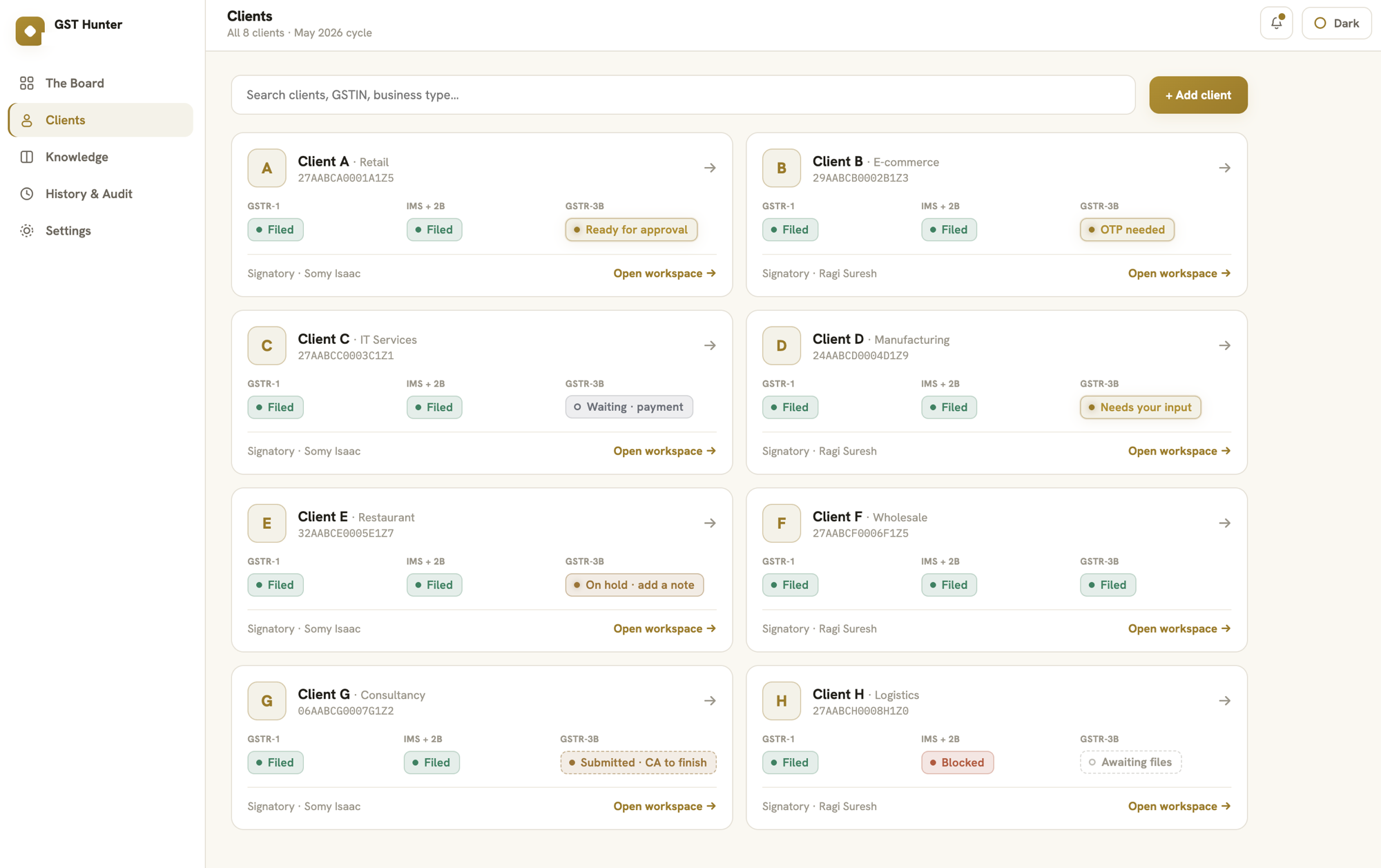Select Client E avatar letter tile
Screen dimensions: 1381x868
(267, 523)
